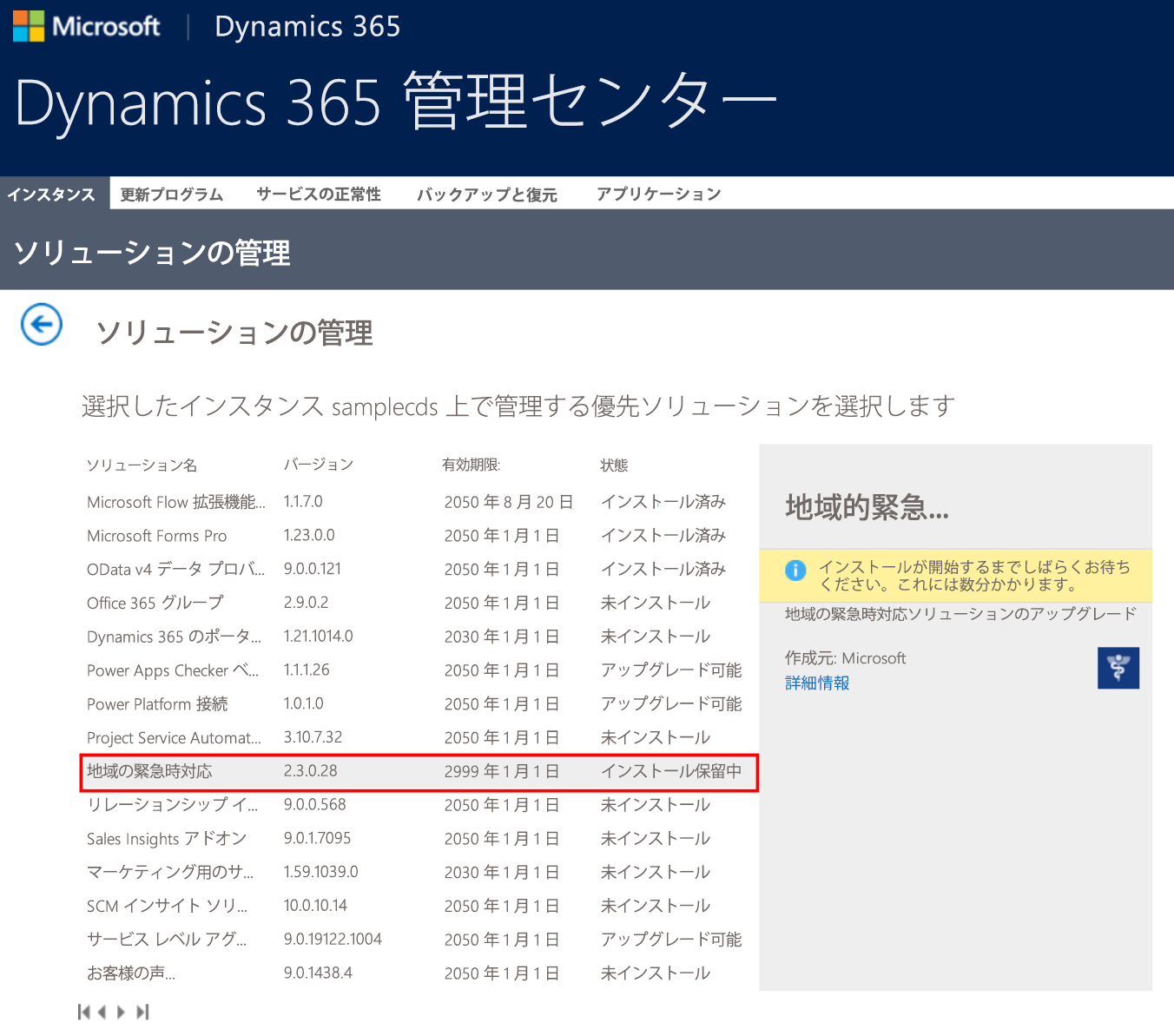Go to next page pagination arrow
The image size is (1174, 1036).
tap(122, 1012)
